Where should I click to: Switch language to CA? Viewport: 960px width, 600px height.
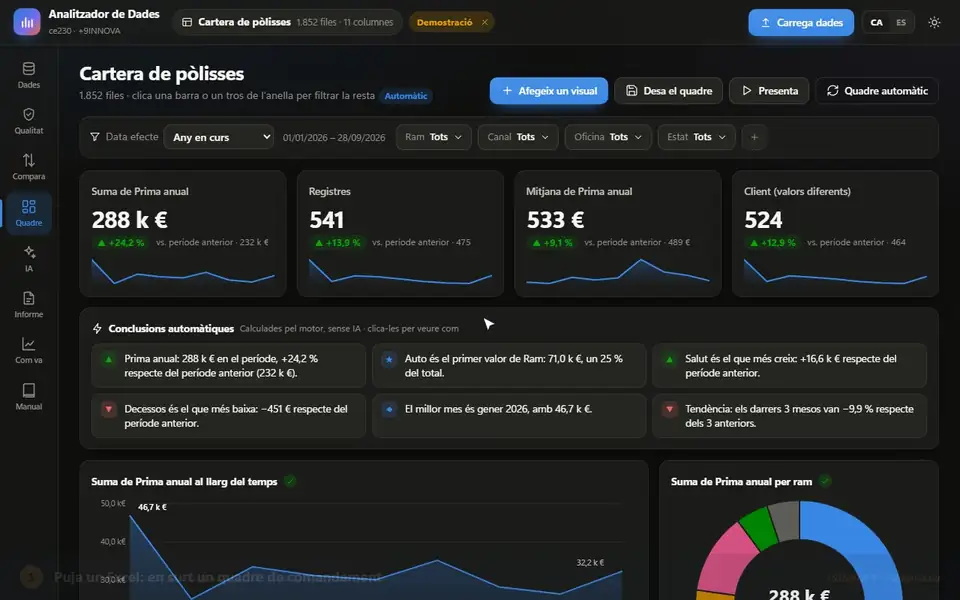tap(877, 23)
